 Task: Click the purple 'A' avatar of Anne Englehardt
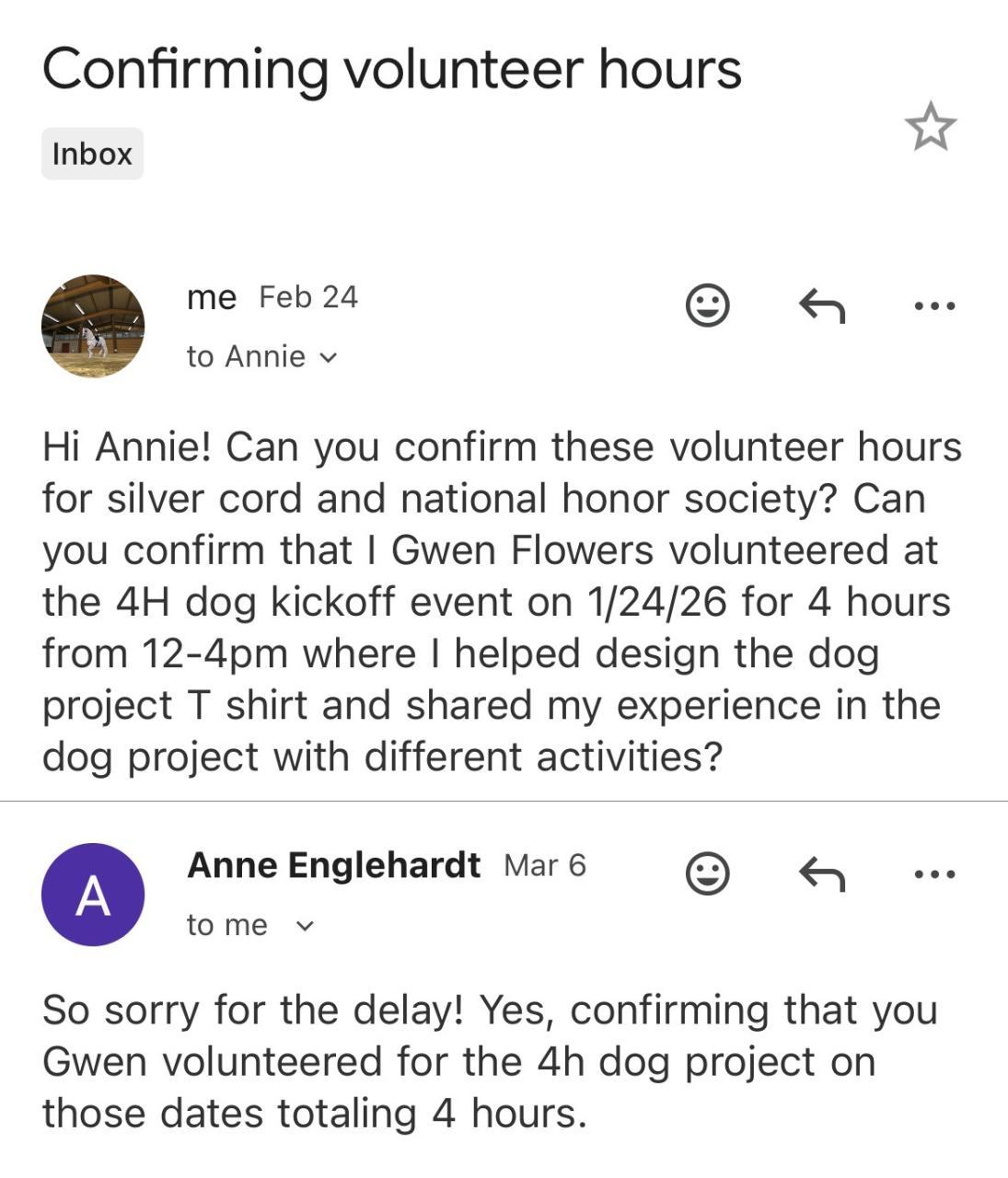tap(93, 895)
